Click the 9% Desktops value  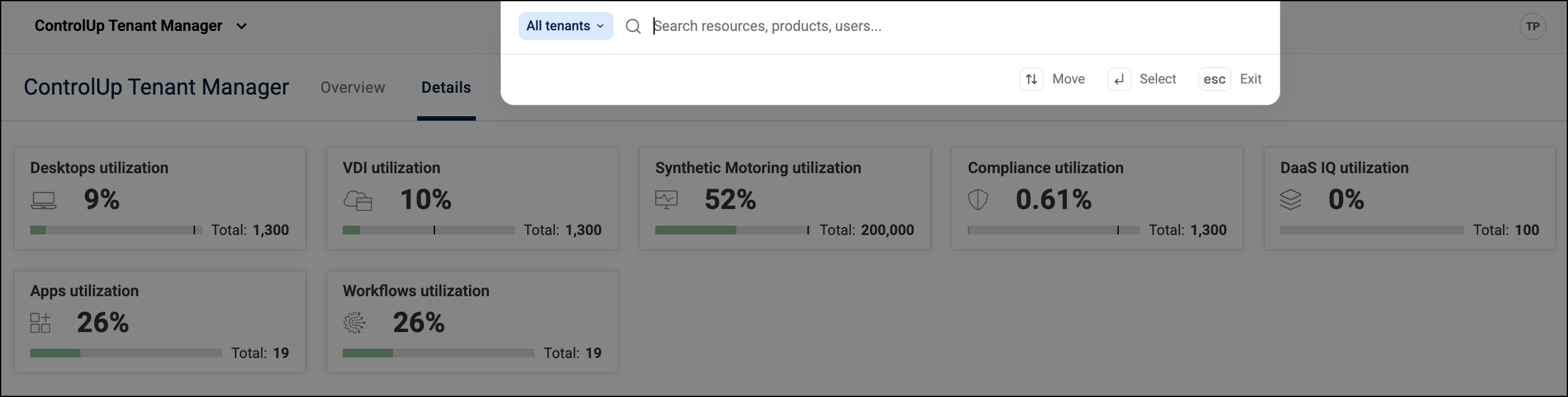(101, 200)
